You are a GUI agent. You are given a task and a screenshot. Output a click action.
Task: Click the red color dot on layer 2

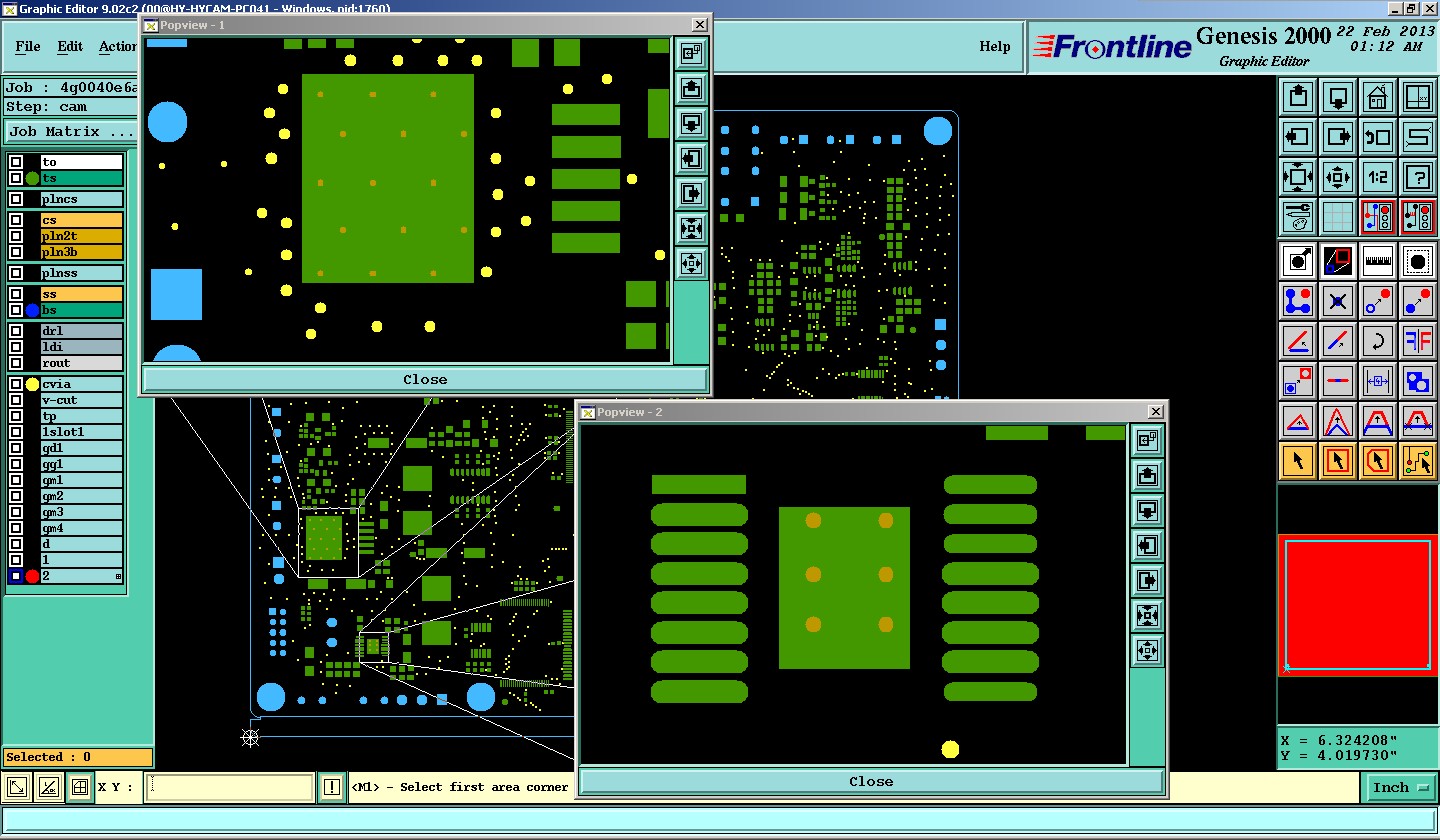[x=32, y=576]
